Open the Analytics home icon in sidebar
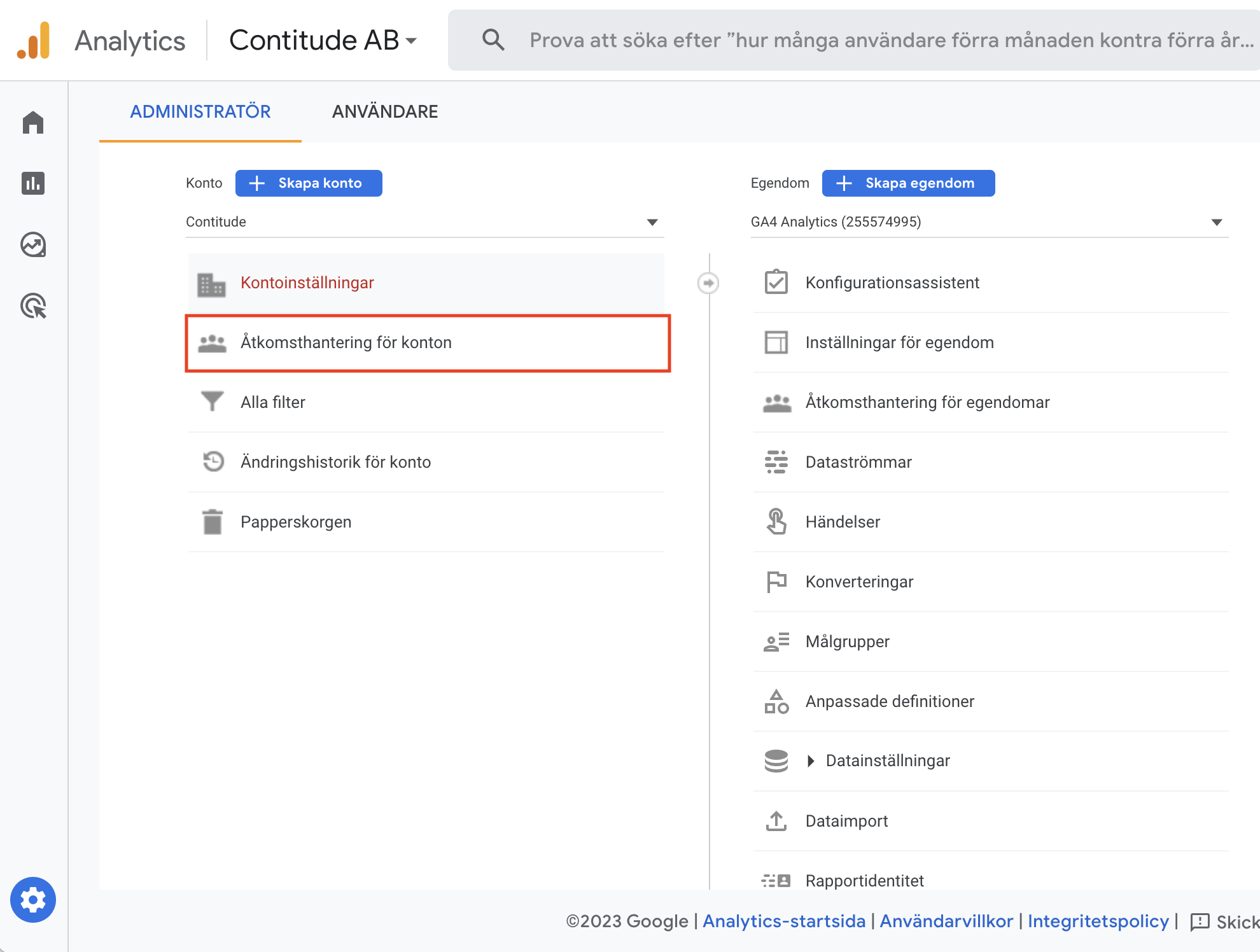The image size is (1260, 952). 33,122
